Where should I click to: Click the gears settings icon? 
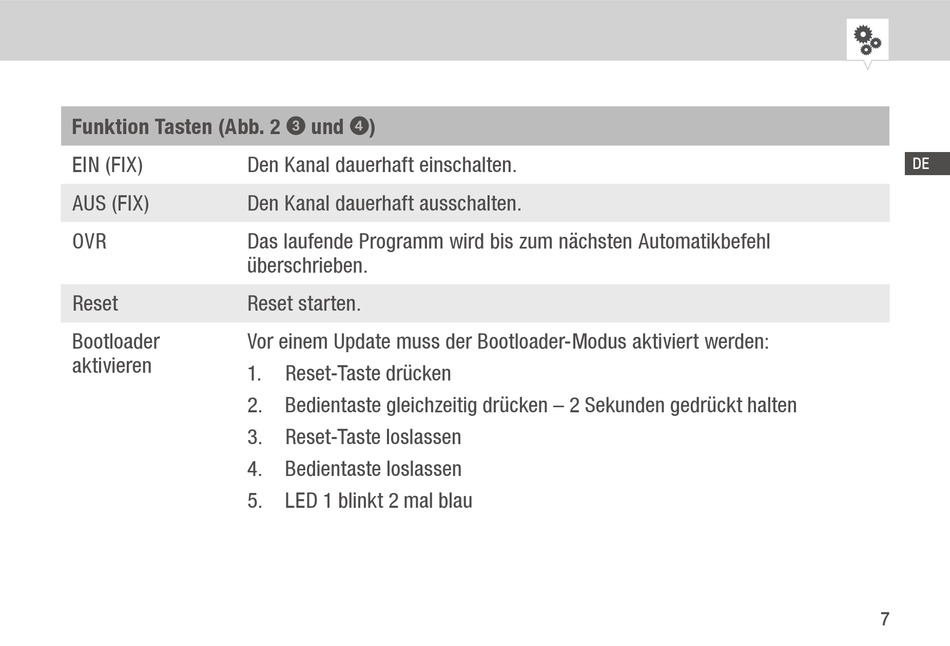(x=867, y=40)
